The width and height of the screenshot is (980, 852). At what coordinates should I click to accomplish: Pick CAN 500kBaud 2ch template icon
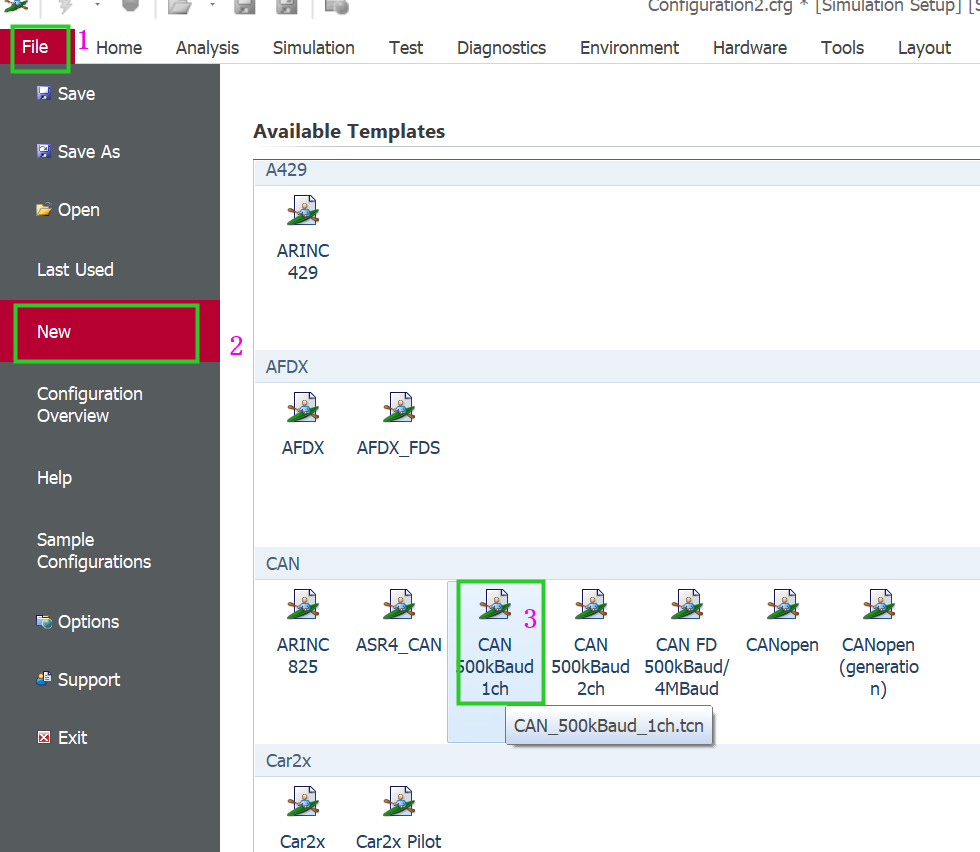pos(591,604)
